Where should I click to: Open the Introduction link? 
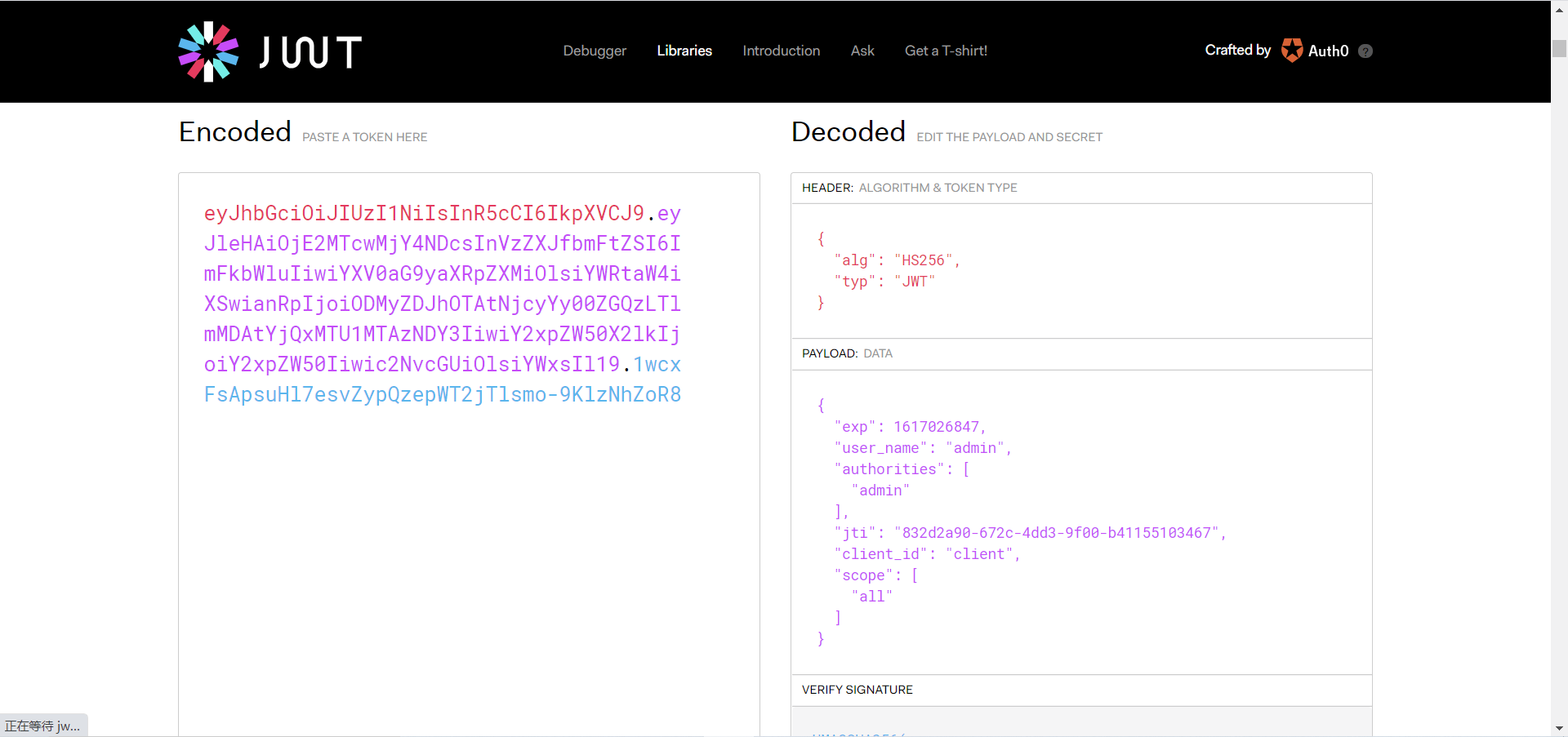click(781, 51)
